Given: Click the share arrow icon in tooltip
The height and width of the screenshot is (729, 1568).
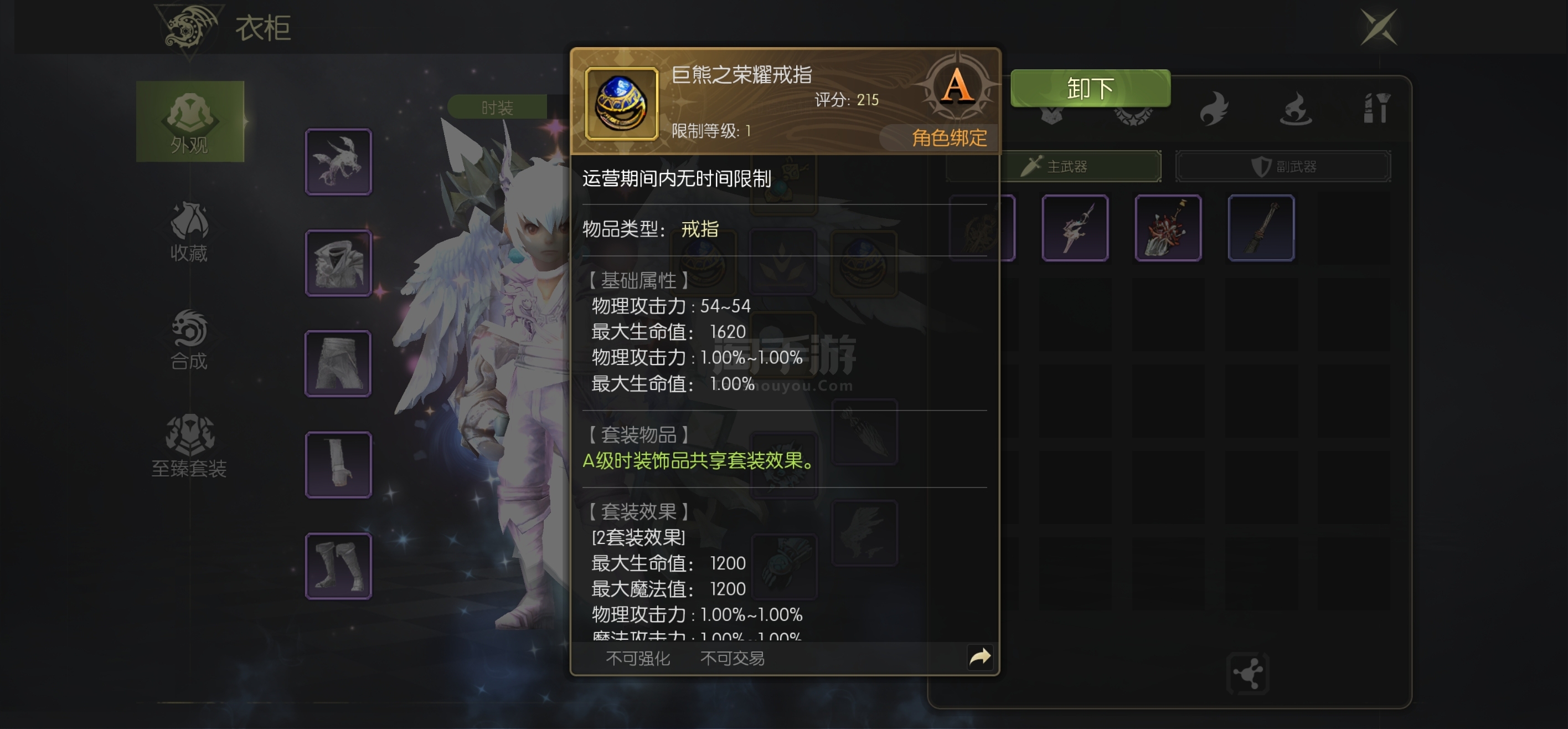Looking at the screenshot, I should coord(980,656).
